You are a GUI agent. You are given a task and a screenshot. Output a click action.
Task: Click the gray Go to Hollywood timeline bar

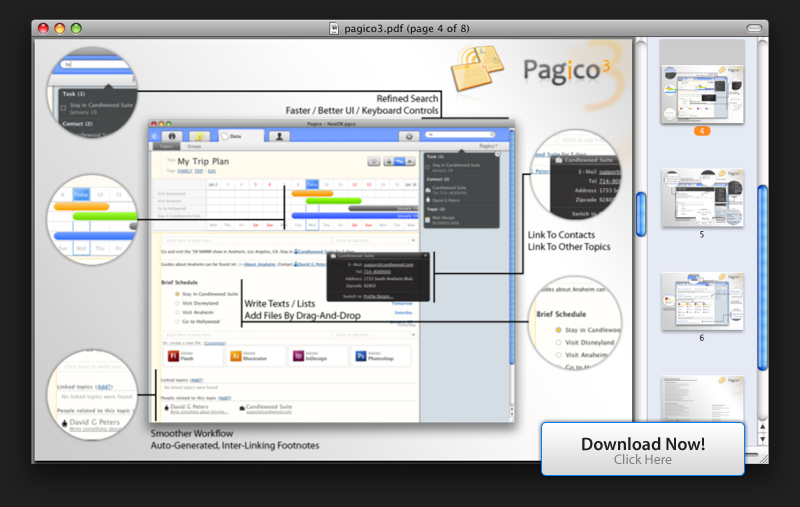383,208
